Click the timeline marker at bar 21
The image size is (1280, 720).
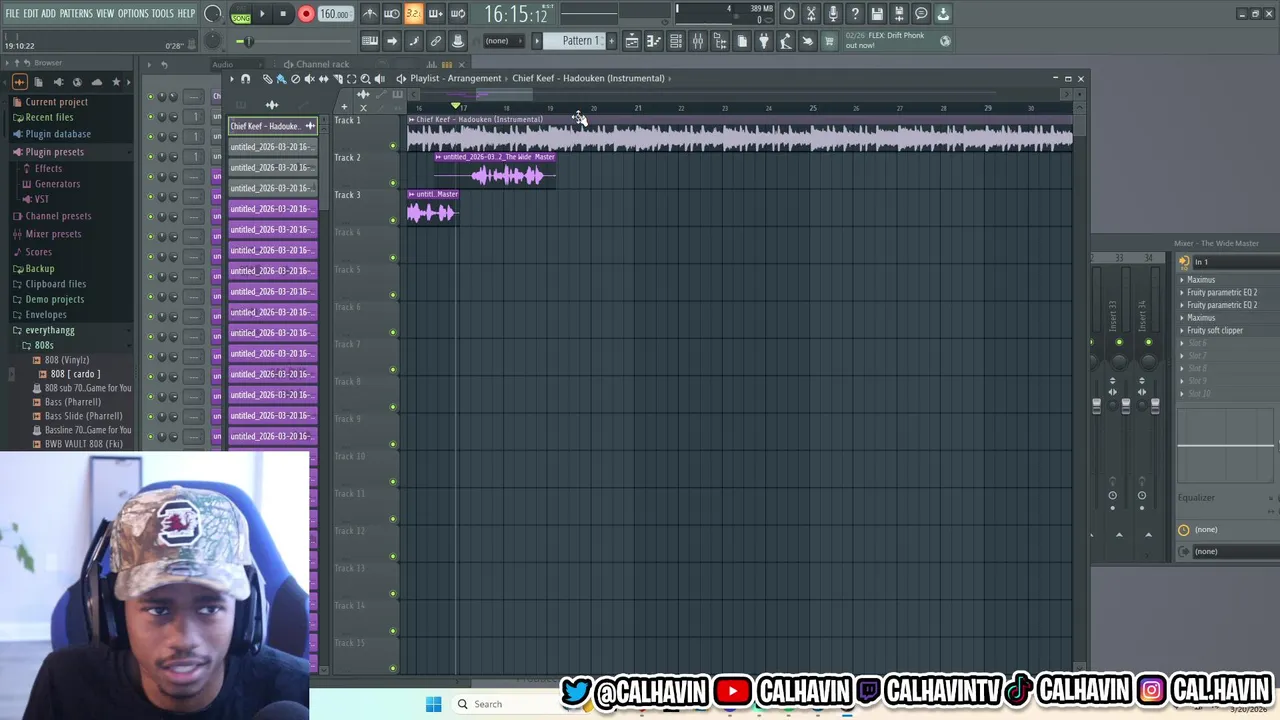click(638, 108)
